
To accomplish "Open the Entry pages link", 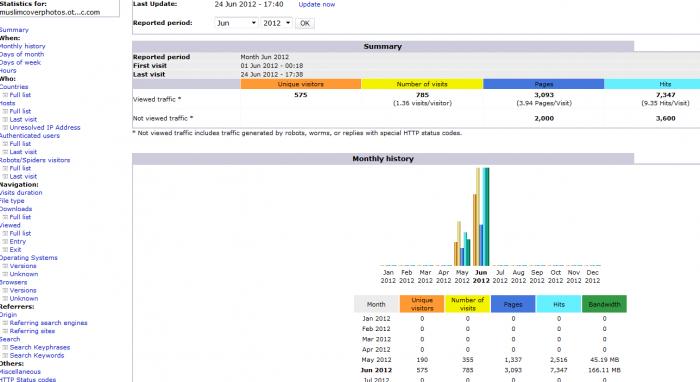I will coord(17,241).
